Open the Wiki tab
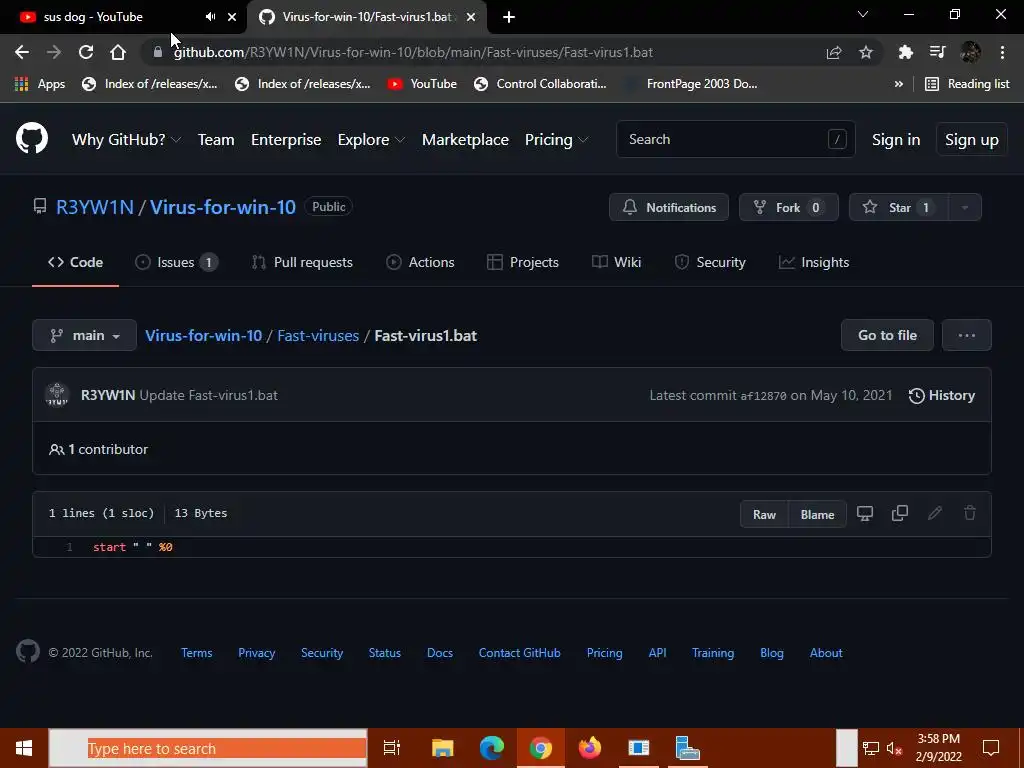The width and height of the screenshot is (1024, 768). click(x=616, y=262)
